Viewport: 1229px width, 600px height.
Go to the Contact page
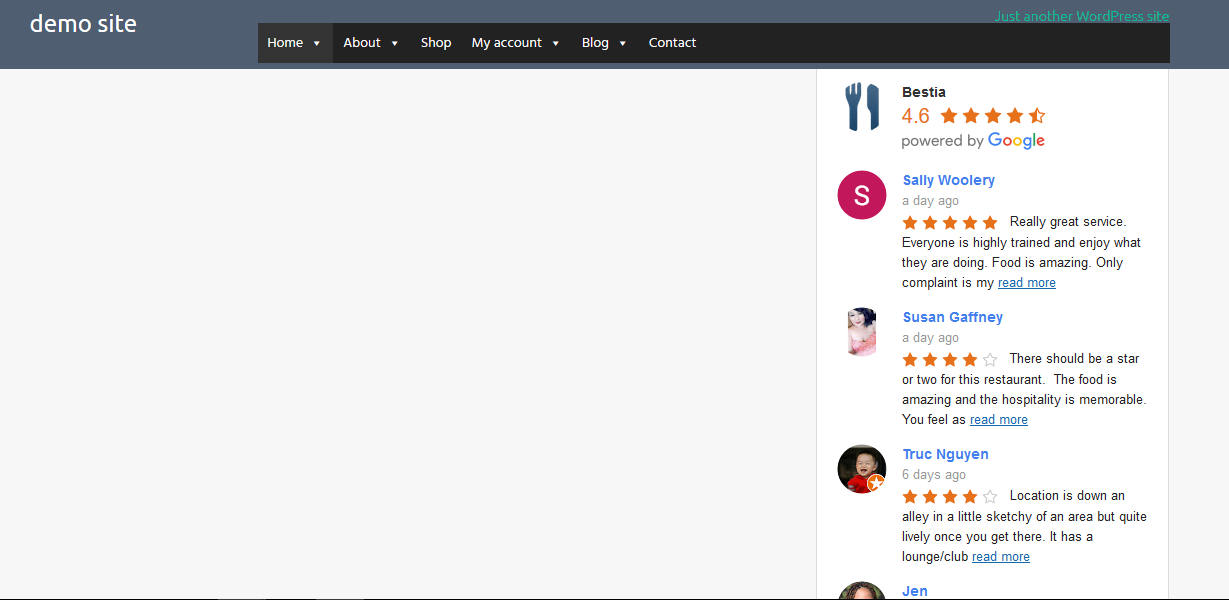(x=672, y=43)
